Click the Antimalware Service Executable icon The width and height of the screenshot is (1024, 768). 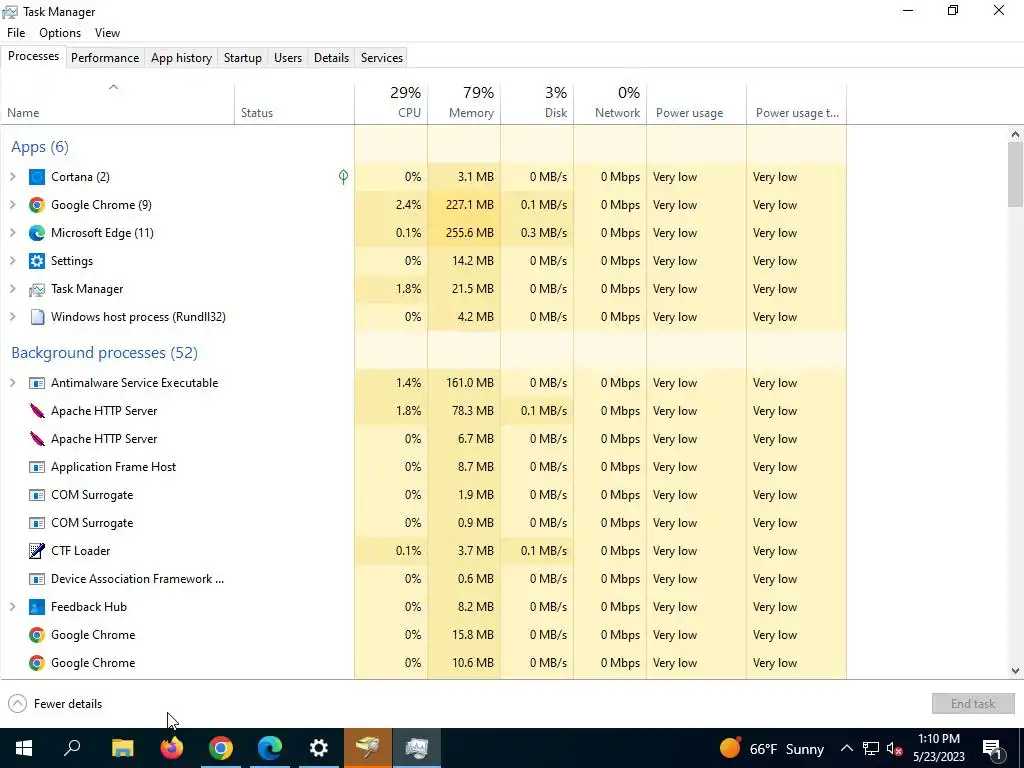coord(37,383)
